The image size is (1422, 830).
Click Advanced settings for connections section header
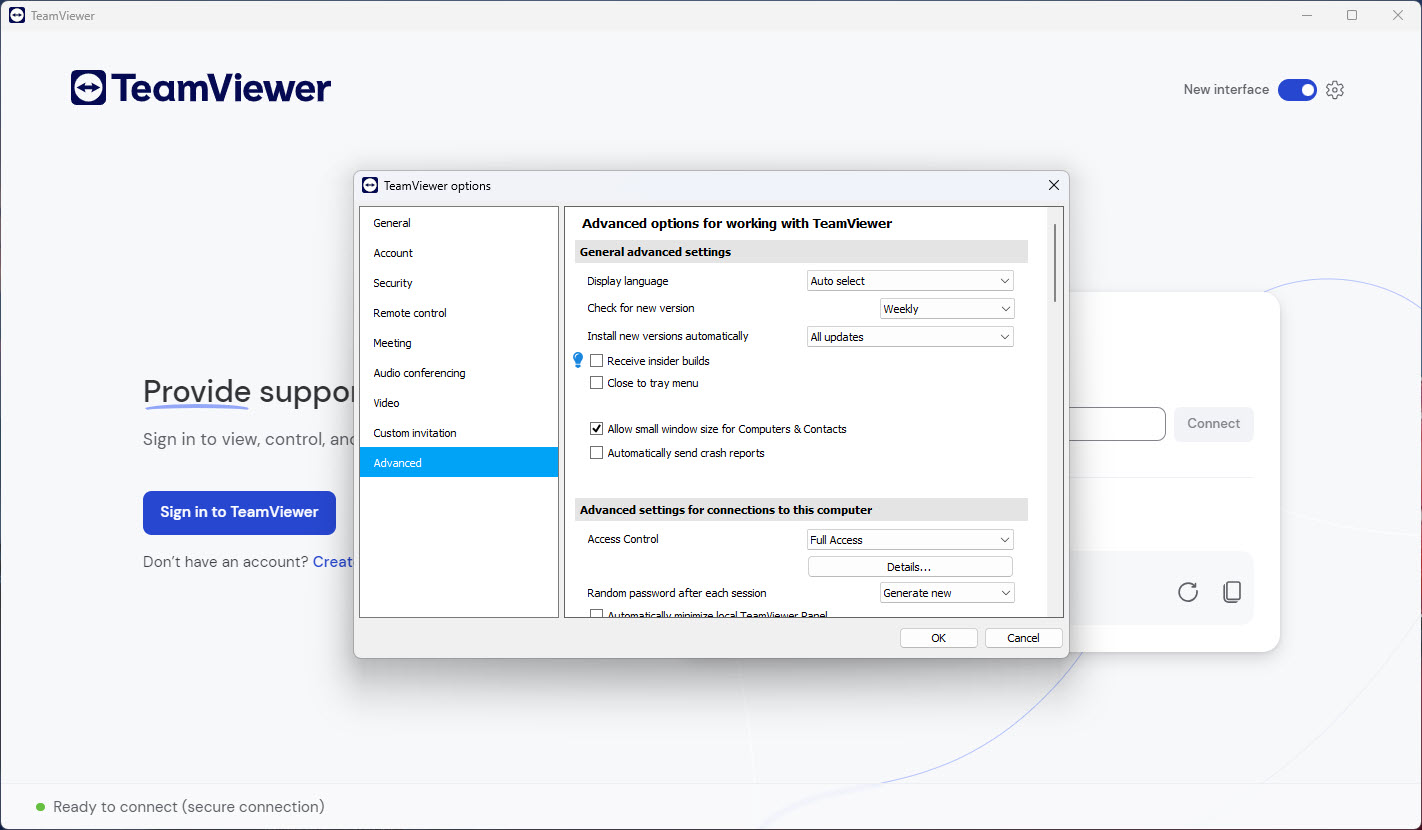(x=801, y=510)
